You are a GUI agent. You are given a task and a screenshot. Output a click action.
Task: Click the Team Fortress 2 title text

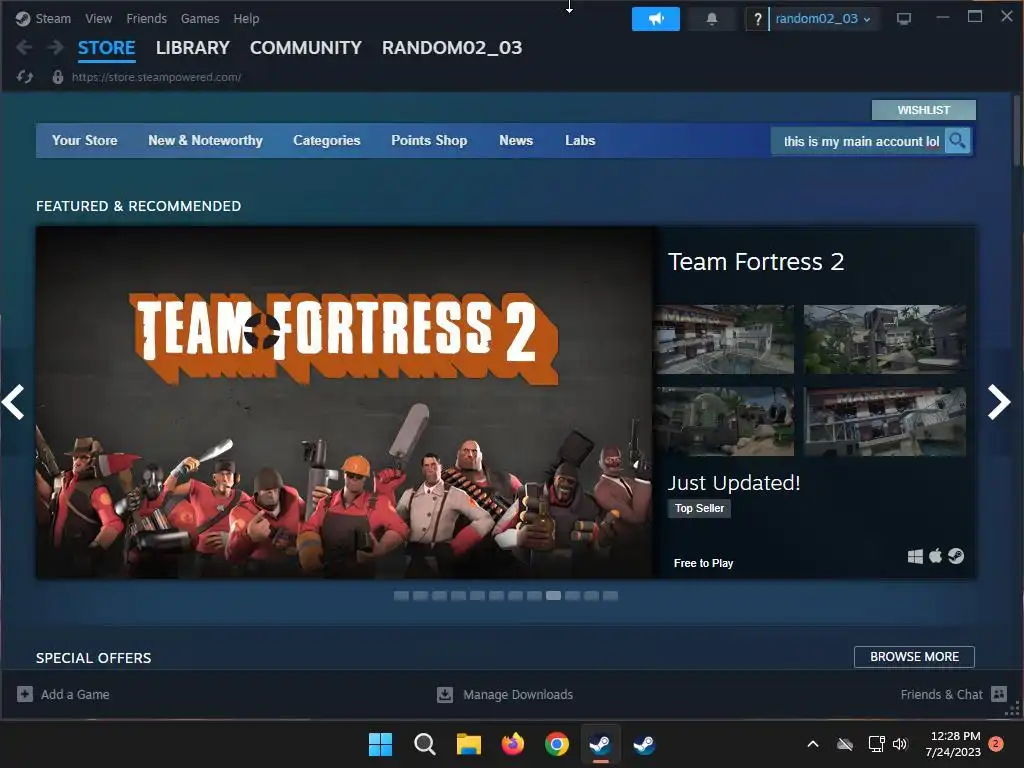(756, 262)
